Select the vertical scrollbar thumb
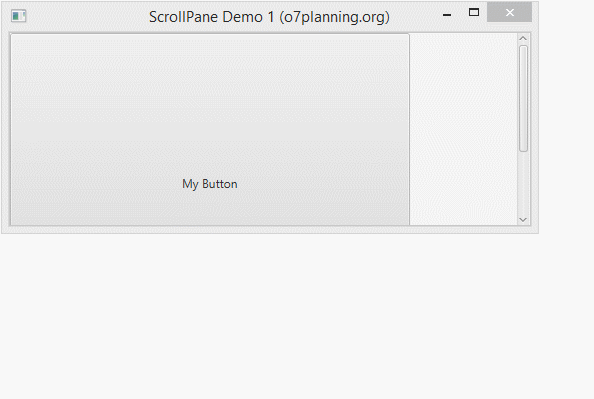 point(524,99)
